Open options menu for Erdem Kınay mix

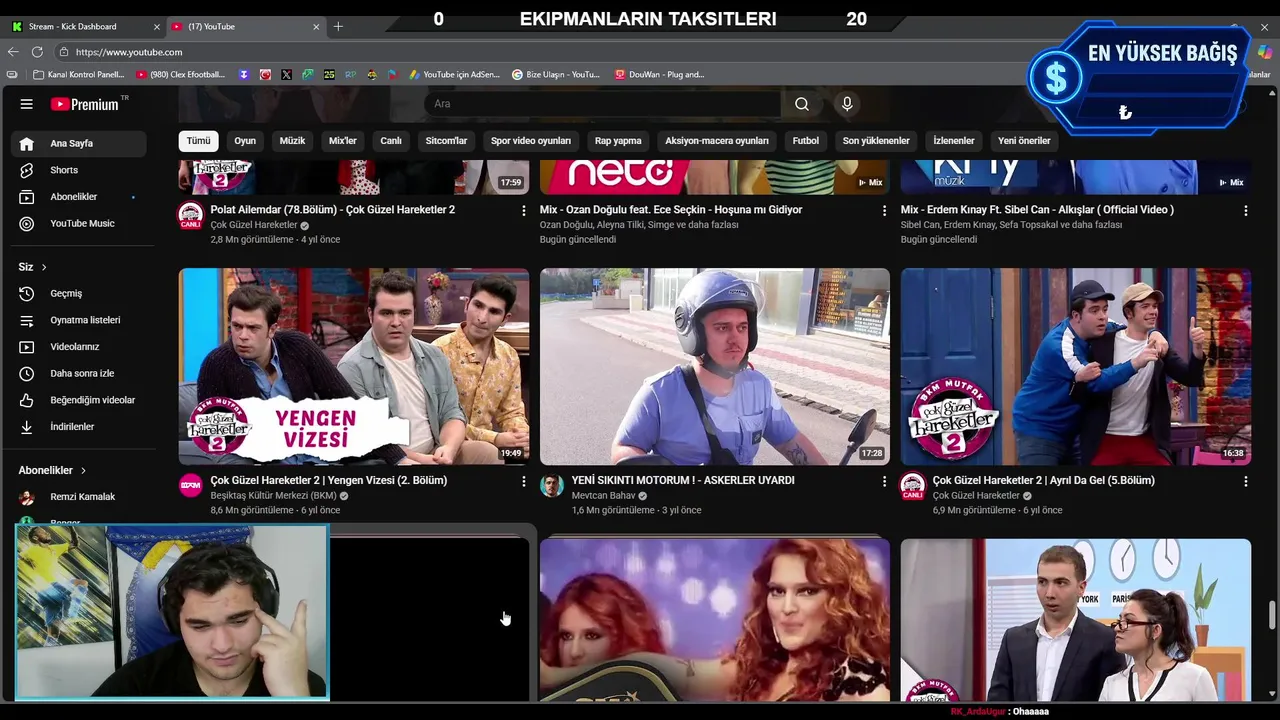pyautogui.click(x=1245, y=211)
